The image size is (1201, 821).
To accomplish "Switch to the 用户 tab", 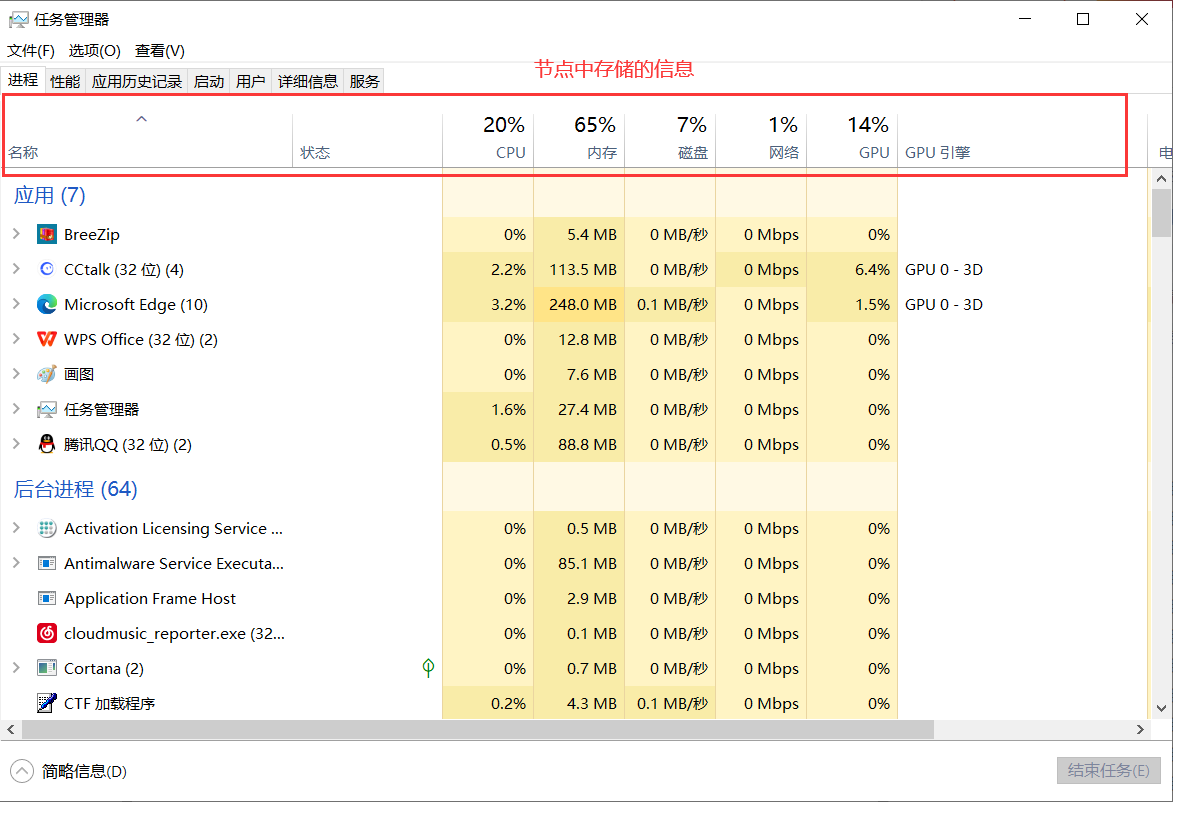I will click(x=251, y=82).
